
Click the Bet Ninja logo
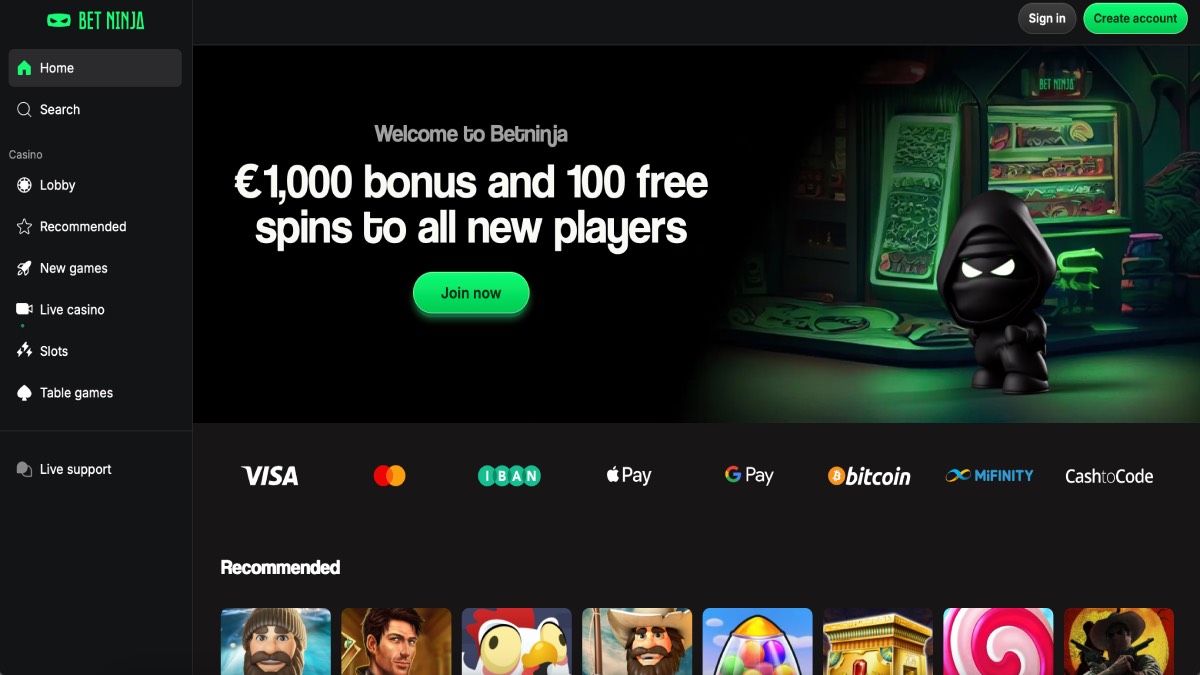pyautogui.click(x=96, y=20)
